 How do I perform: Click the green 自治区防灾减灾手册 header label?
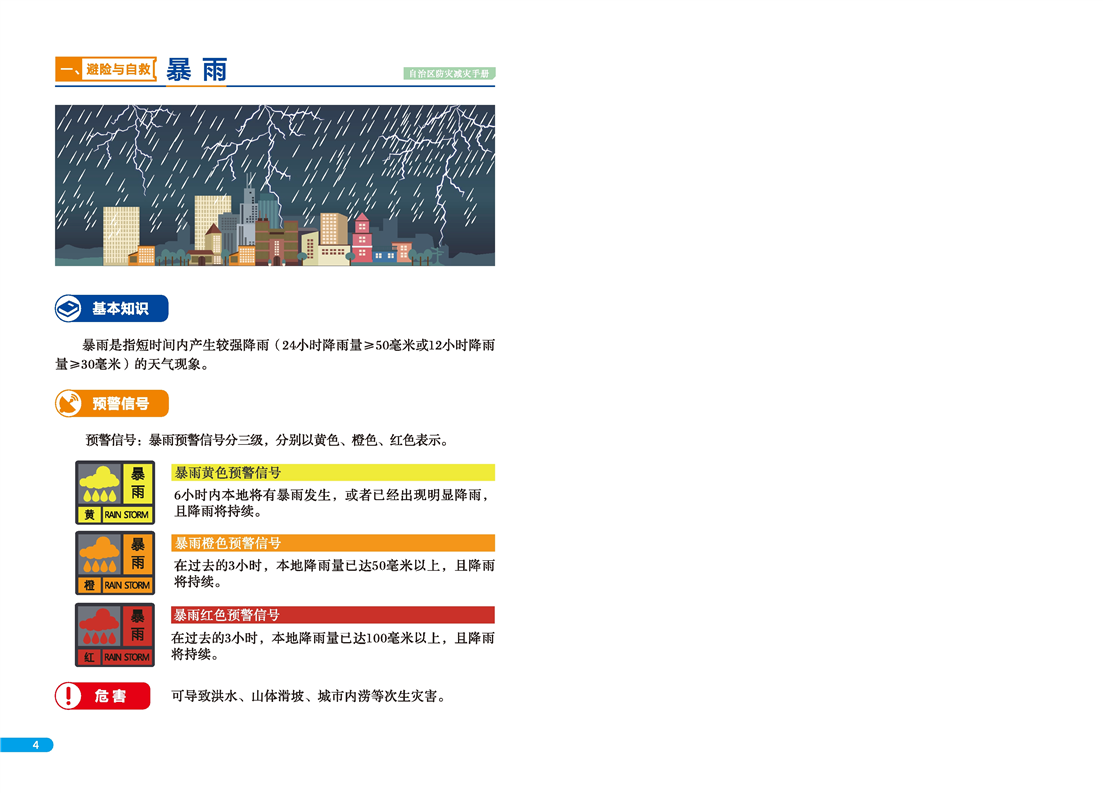tap(449, 74)
